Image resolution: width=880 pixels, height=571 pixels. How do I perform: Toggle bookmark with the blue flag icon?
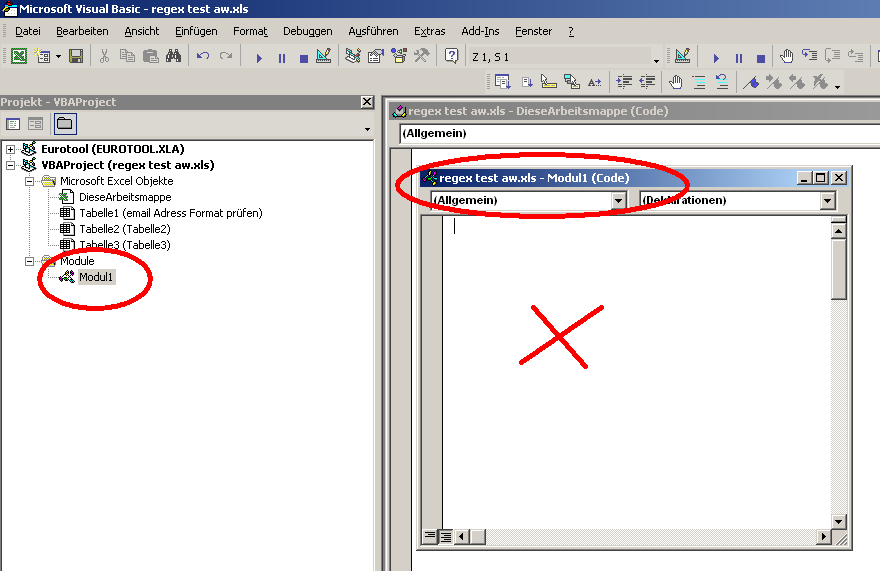(x=751, y=83)
